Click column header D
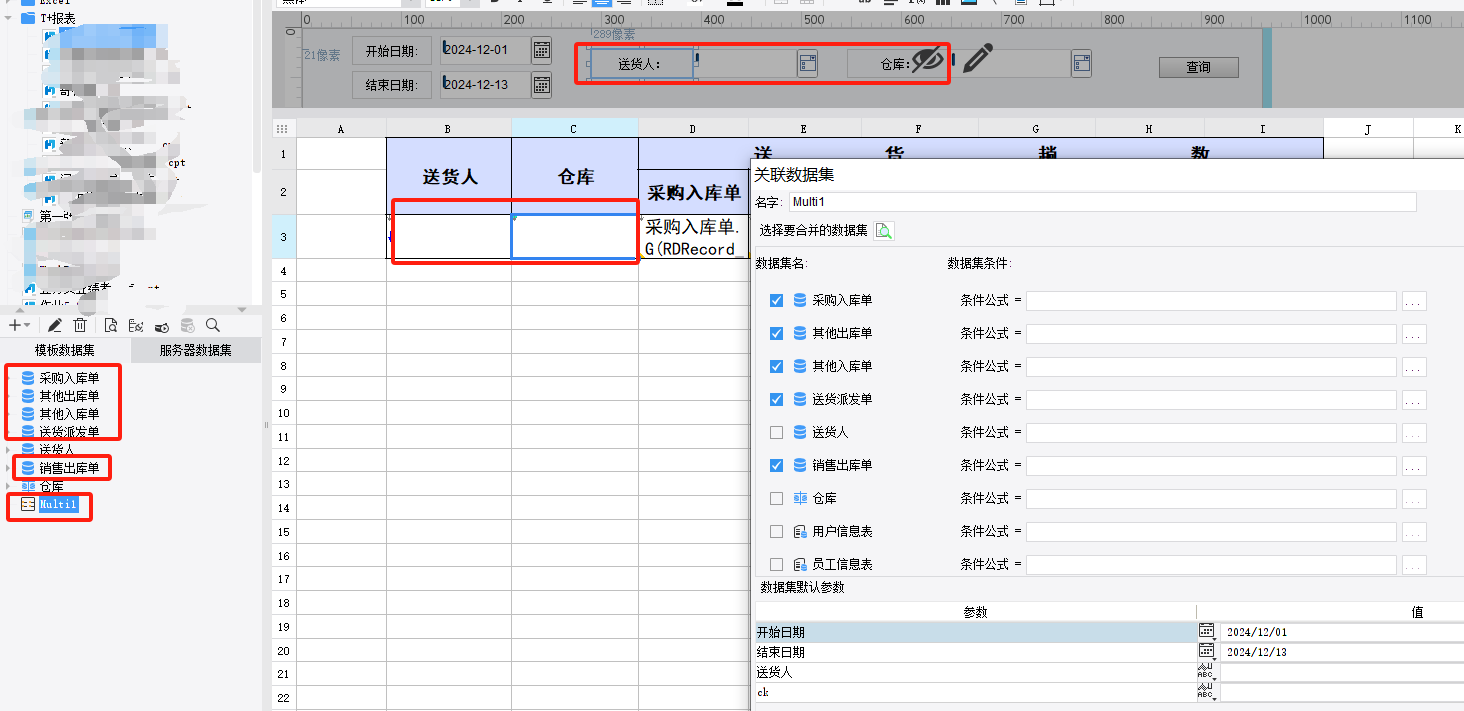This screenshot has width=1464, height=711. tap(693, 128)
